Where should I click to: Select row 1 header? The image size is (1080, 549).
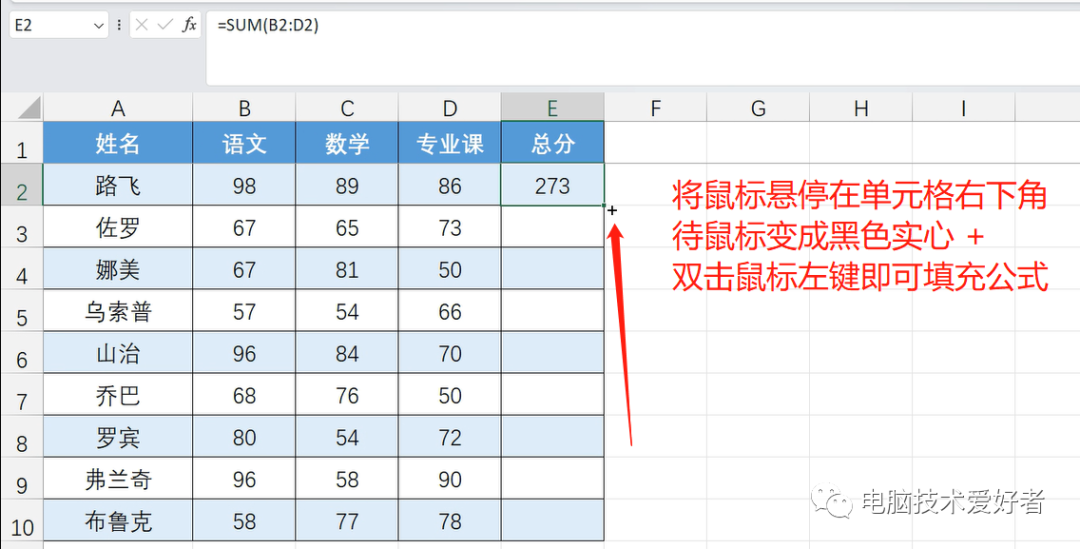[21, 143]
